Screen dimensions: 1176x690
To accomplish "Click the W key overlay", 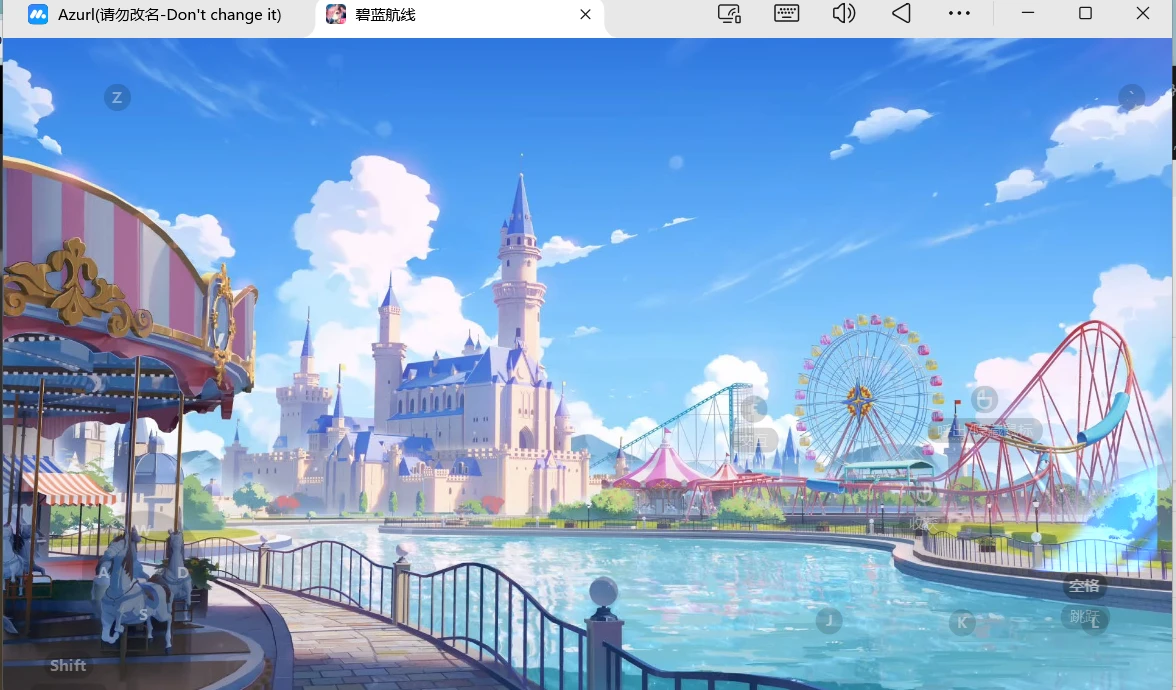I will tap(143, 530).
